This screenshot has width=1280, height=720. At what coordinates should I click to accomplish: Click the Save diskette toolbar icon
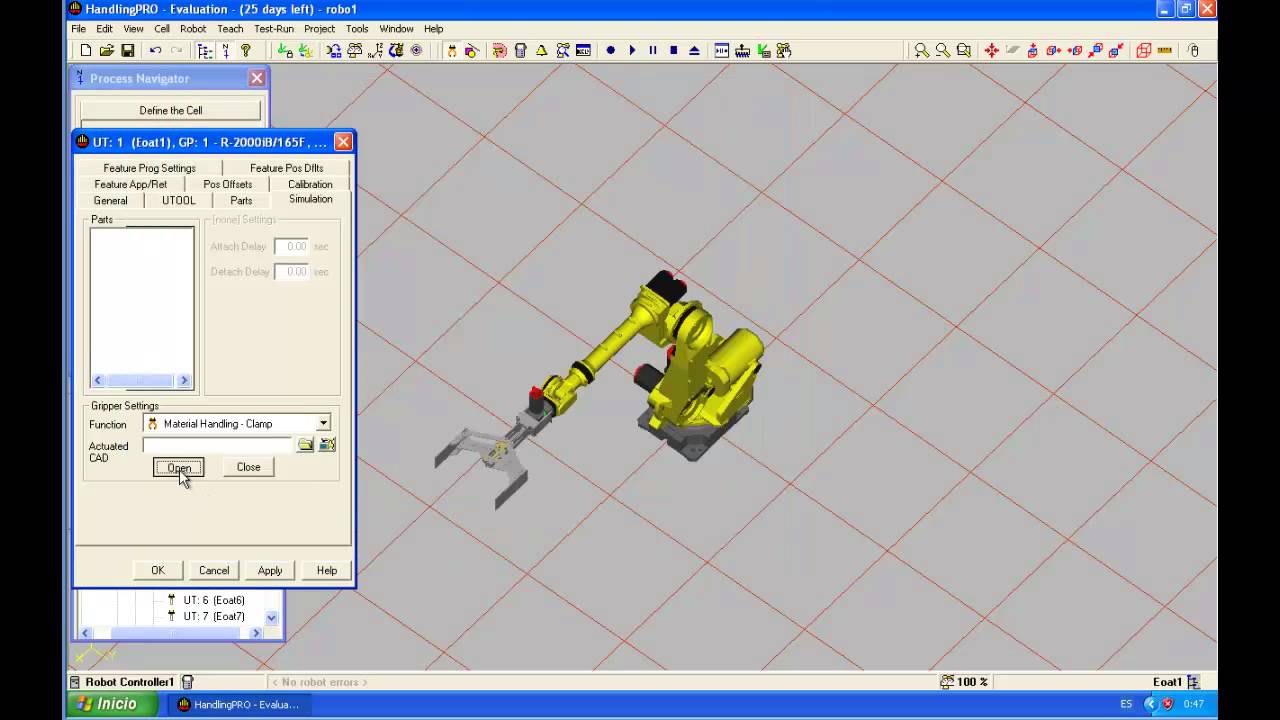[128, 50]
